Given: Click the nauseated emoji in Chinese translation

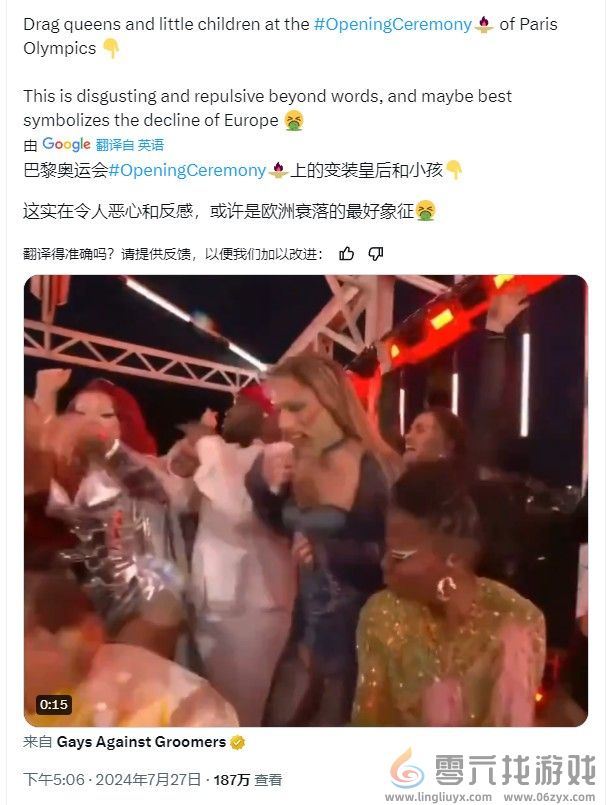Looking at the screenshot, I should [x=426, y=211].
